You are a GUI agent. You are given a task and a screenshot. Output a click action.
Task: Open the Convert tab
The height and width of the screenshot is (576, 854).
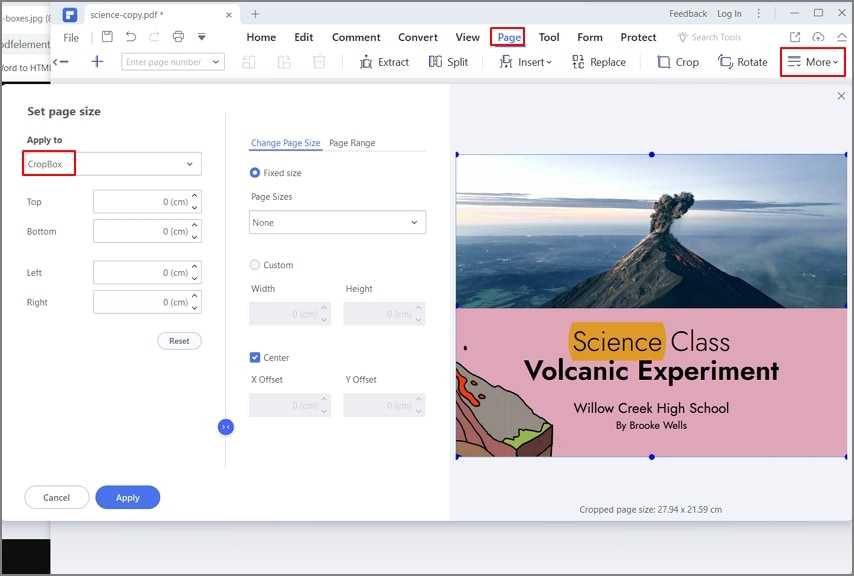pos(418,37)
